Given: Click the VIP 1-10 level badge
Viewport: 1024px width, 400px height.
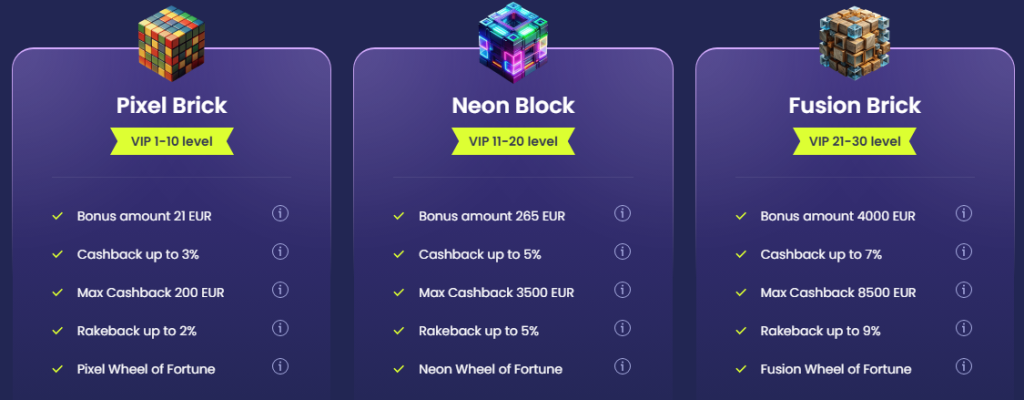Looking at the screenshot, I should [x=171, y=141].
